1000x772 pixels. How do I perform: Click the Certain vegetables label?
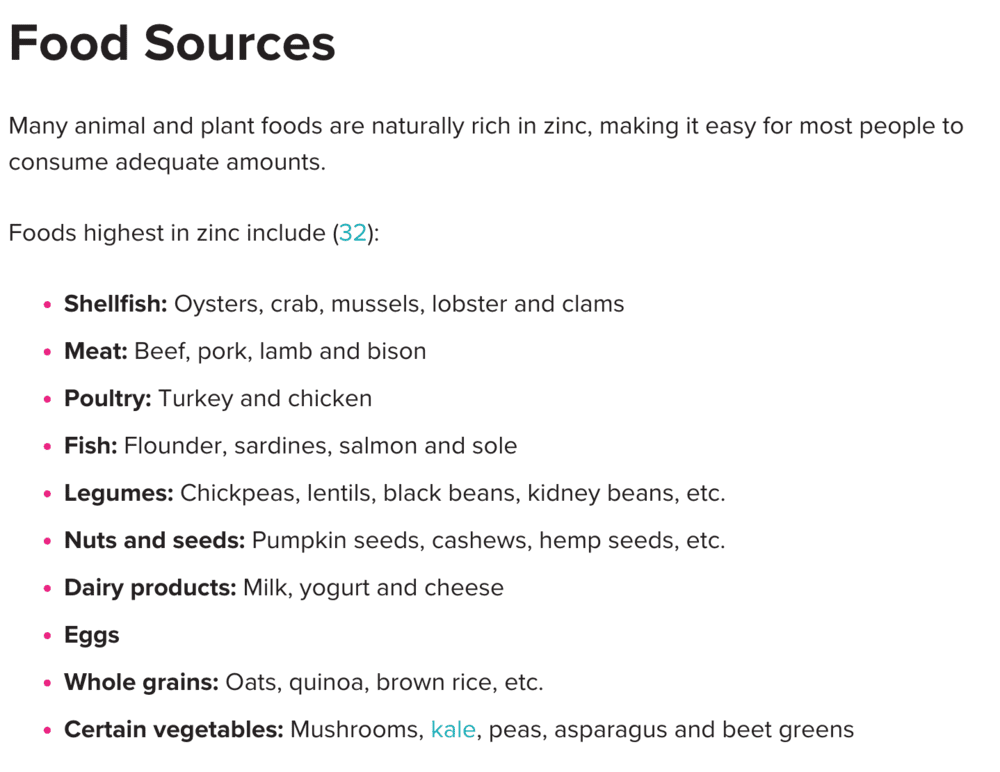point(173,729)
